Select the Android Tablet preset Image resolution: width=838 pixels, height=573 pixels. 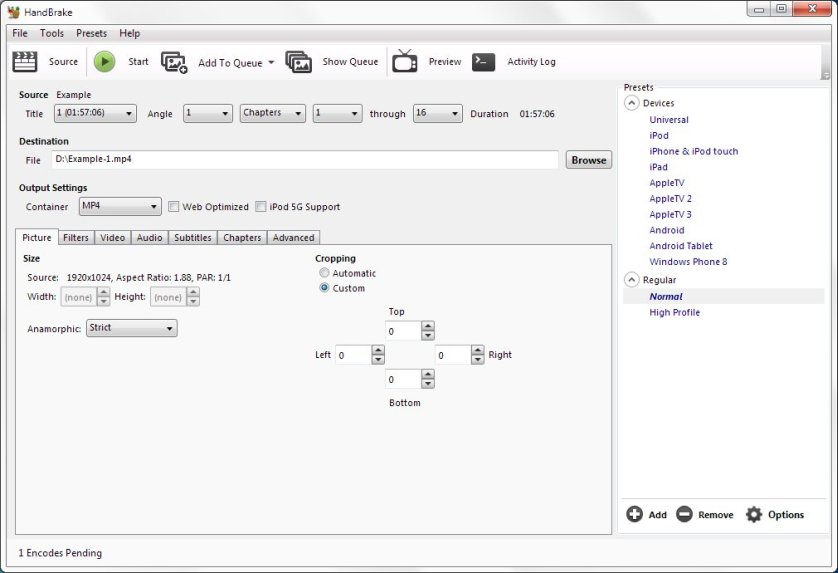point(680,246)
